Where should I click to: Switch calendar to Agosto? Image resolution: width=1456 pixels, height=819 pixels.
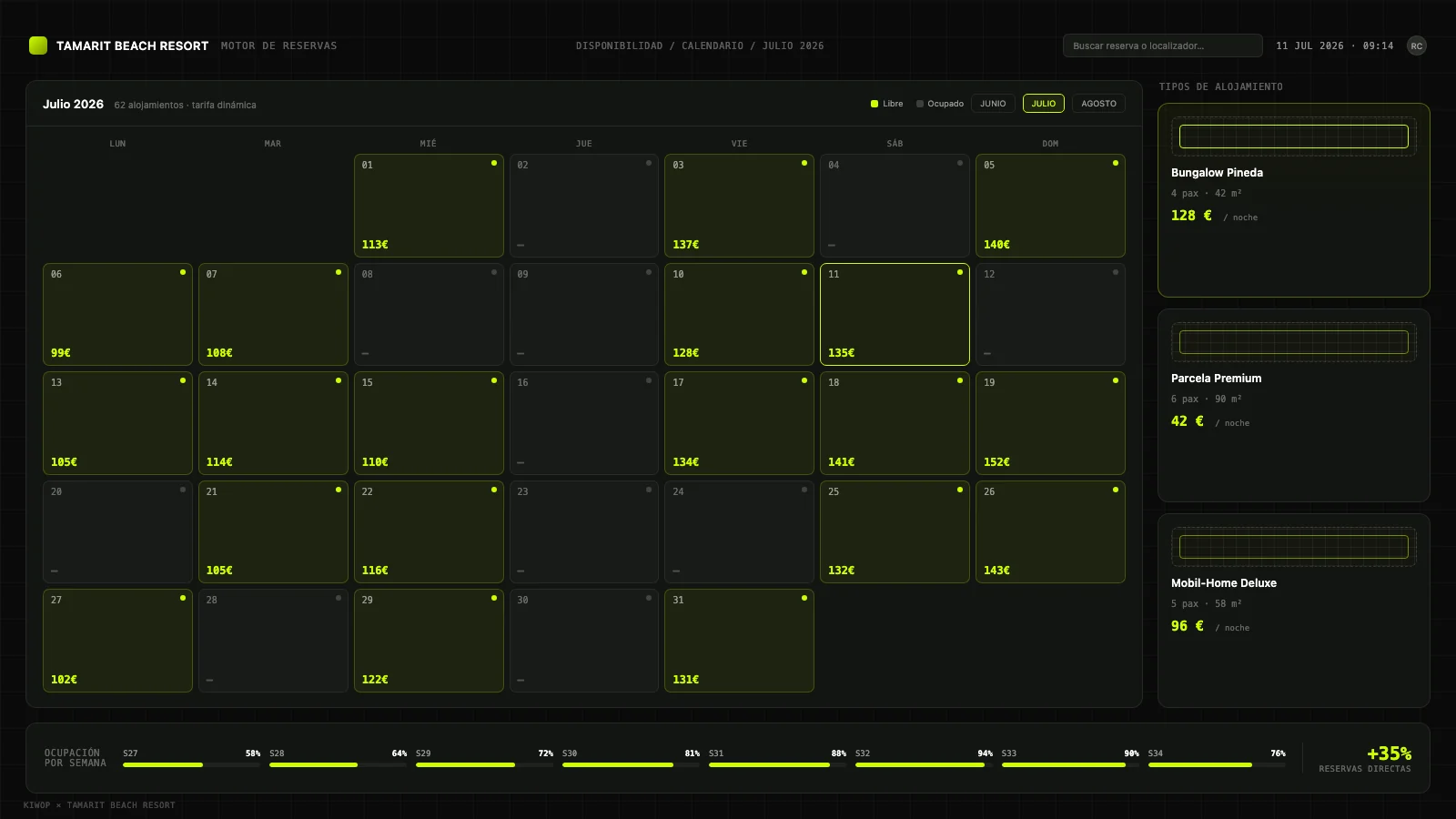(x=1098, y=104)
